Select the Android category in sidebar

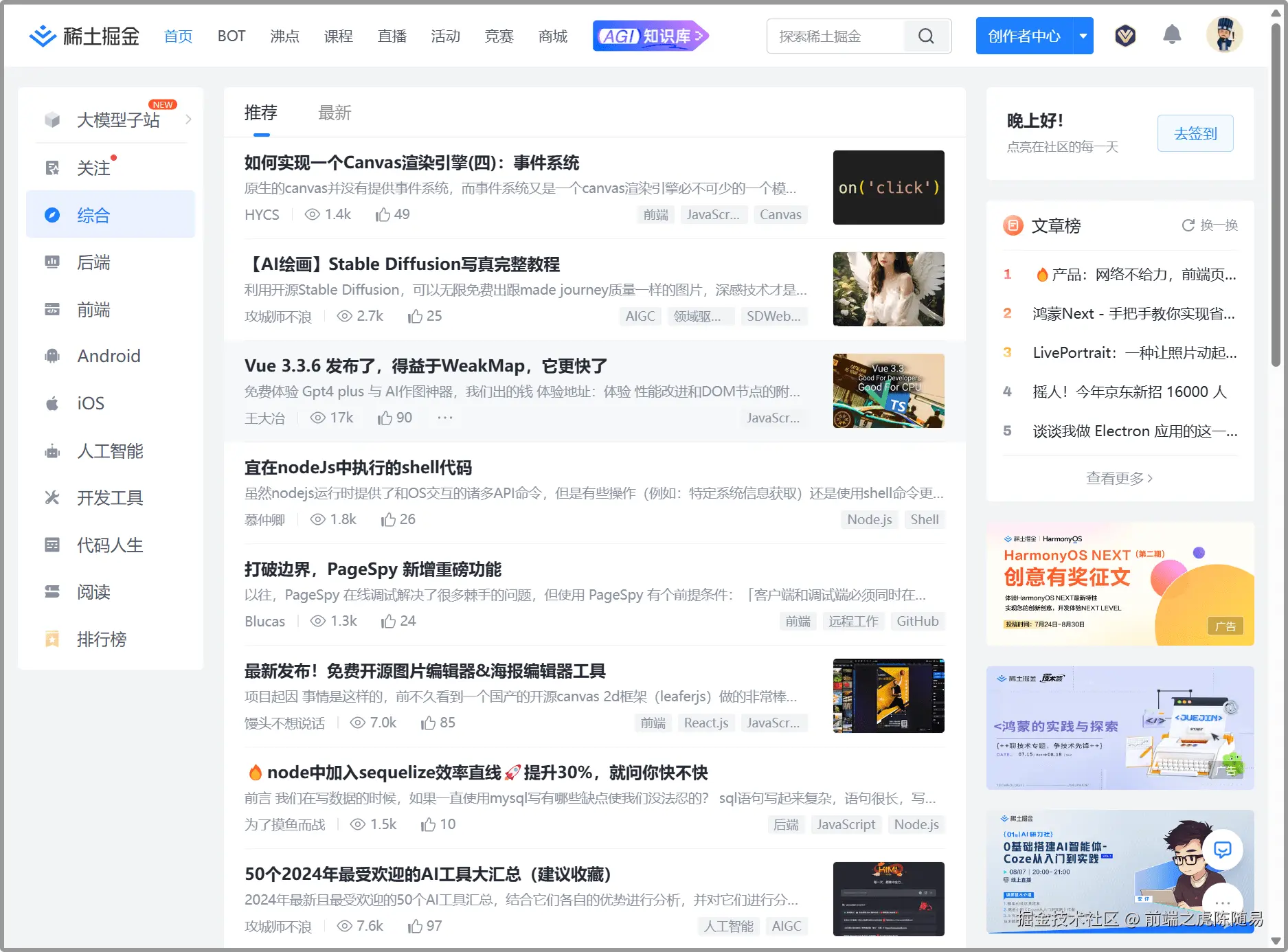click(109, 356)
